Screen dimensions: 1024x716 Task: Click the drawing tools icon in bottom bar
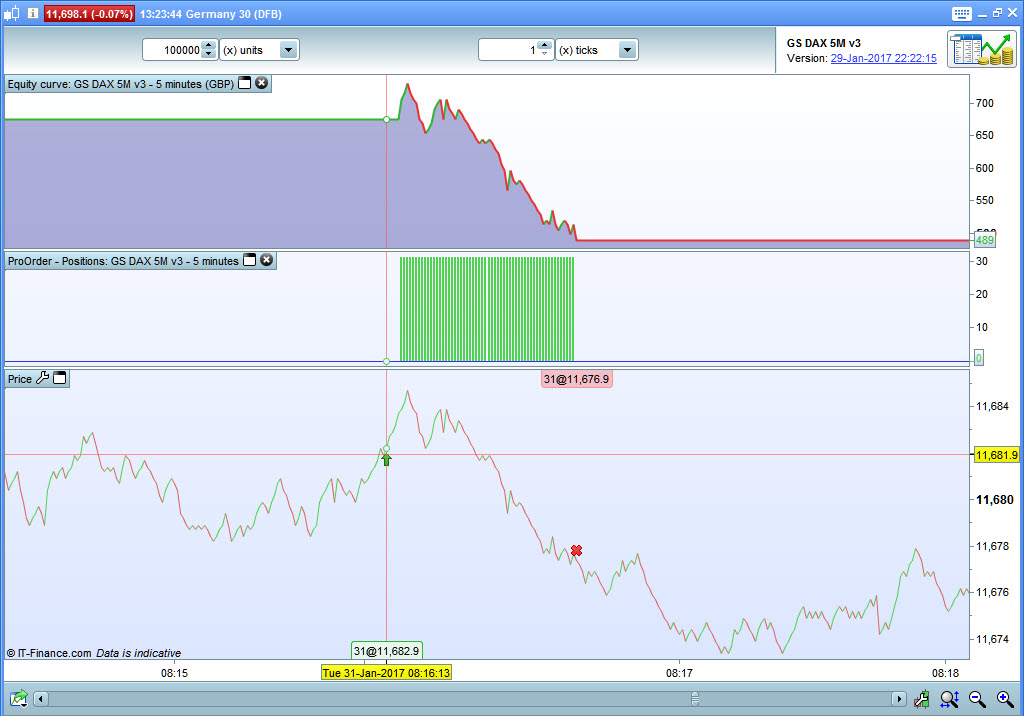[x=921, y=699]
